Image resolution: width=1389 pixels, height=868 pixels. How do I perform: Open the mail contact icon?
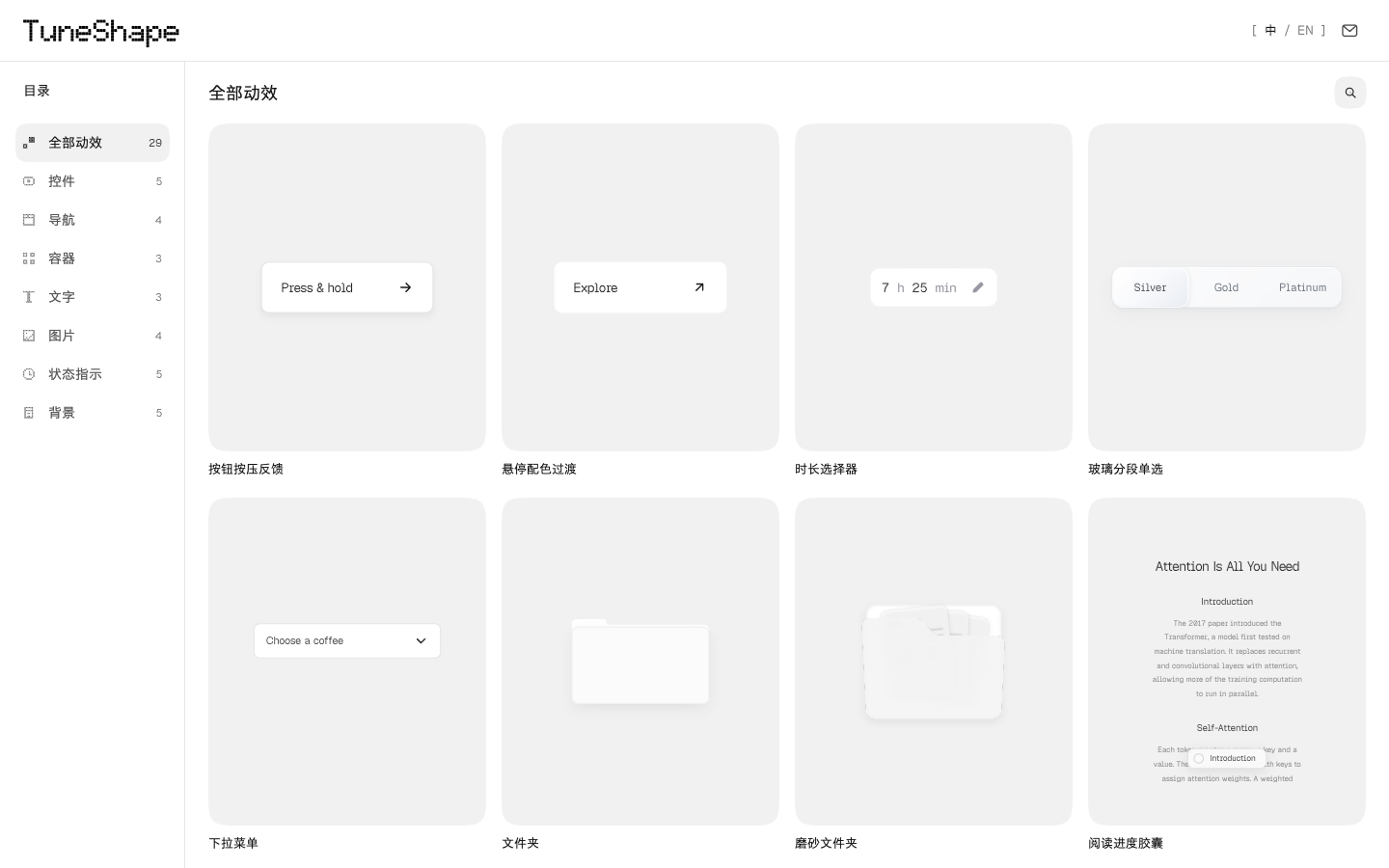1349,31
